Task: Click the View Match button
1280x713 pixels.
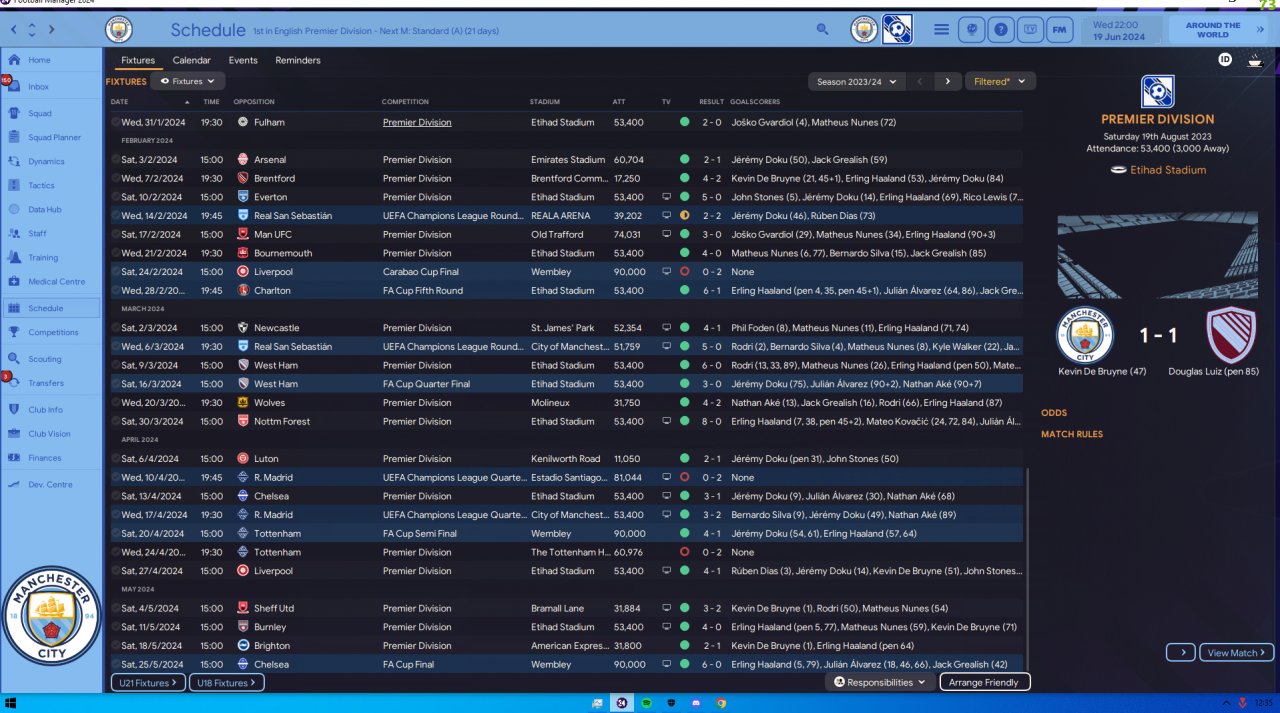Action: pos(1236,653)
